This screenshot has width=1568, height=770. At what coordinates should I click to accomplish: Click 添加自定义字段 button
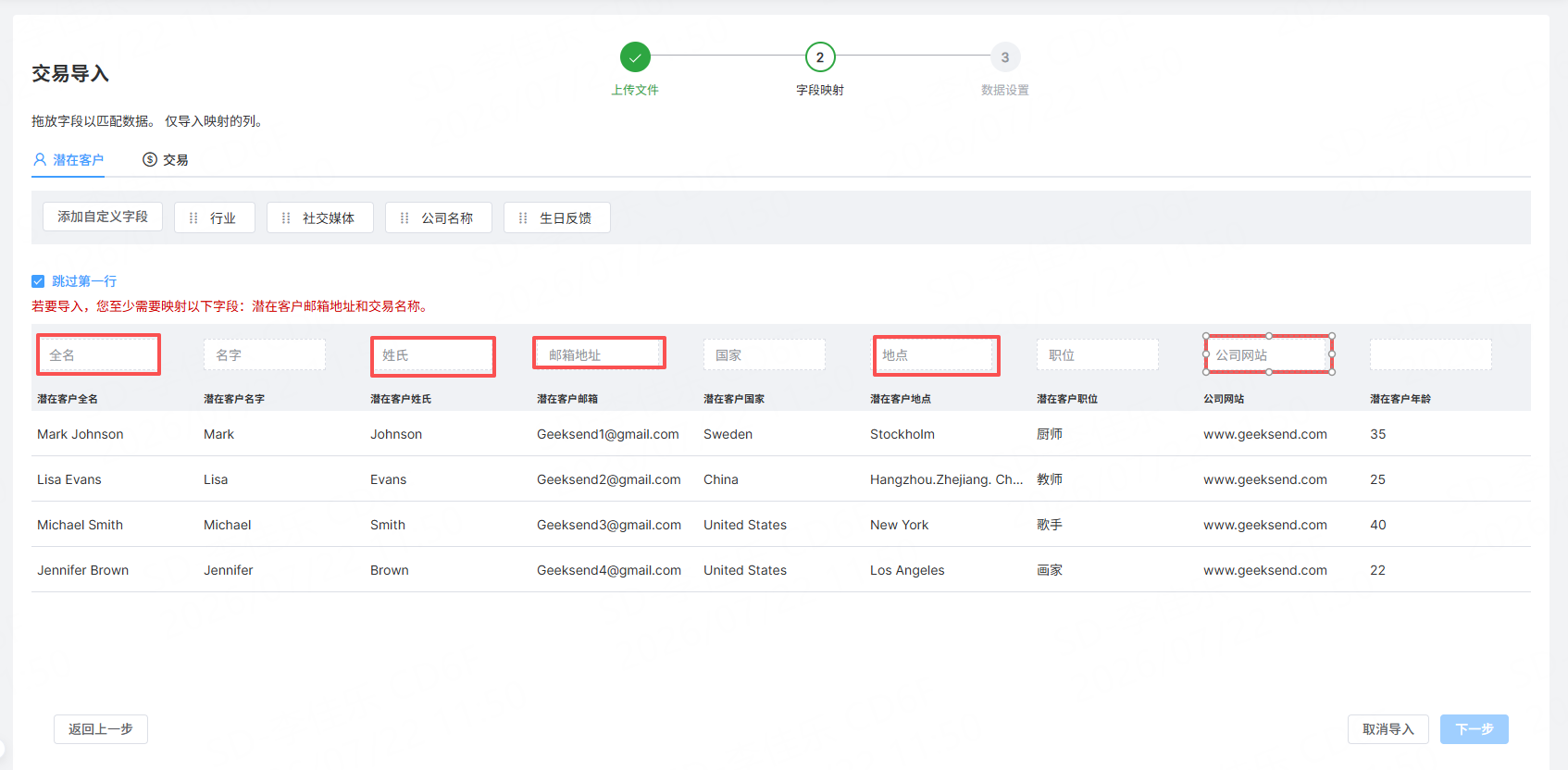pos(103,217)
